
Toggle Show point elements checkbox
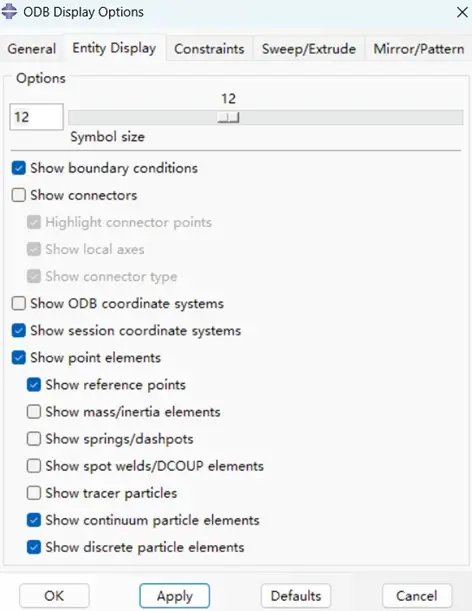[x=19, y=357]
